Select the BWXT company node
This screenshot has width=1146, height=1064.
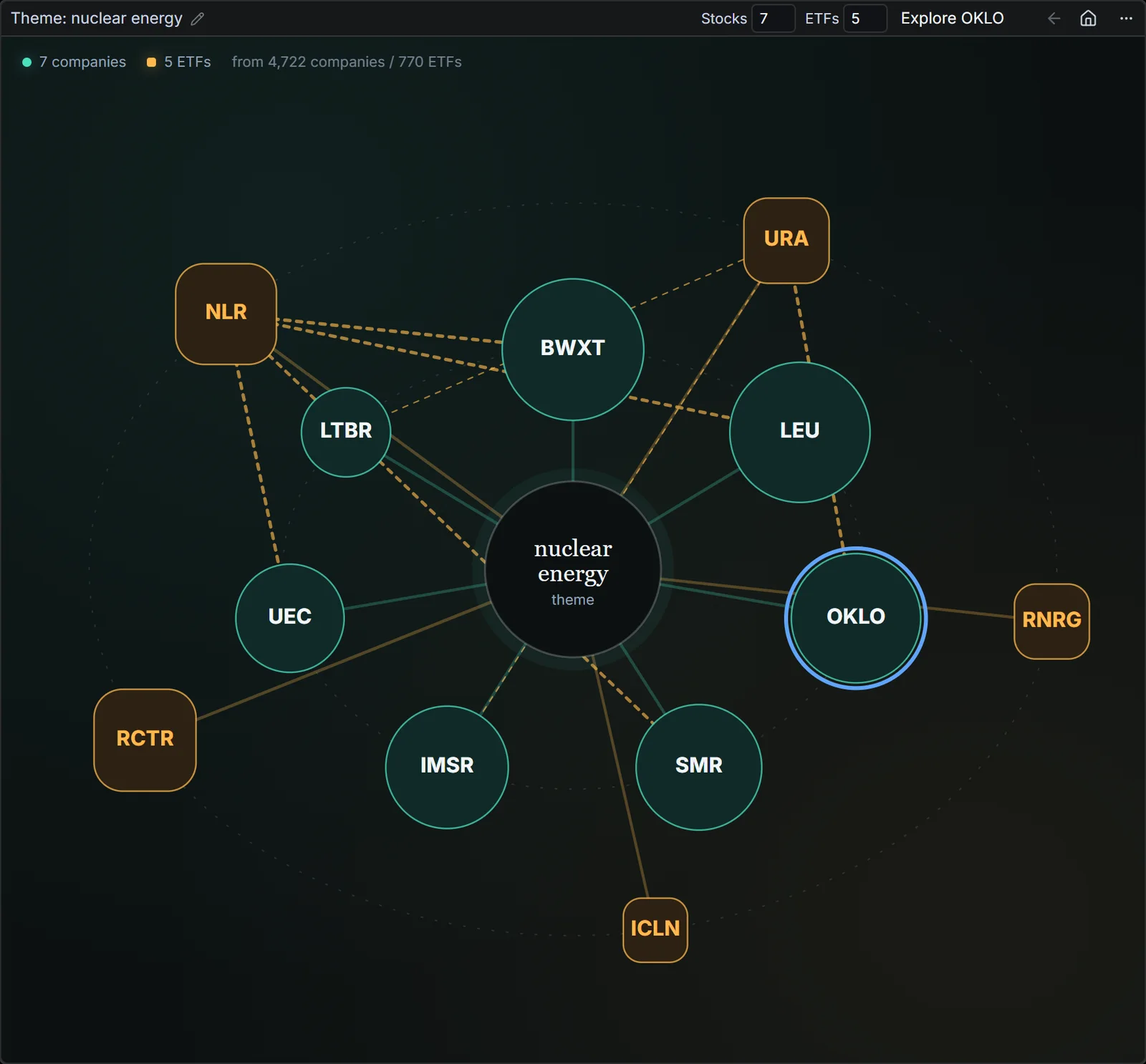[x=573, y=349]
